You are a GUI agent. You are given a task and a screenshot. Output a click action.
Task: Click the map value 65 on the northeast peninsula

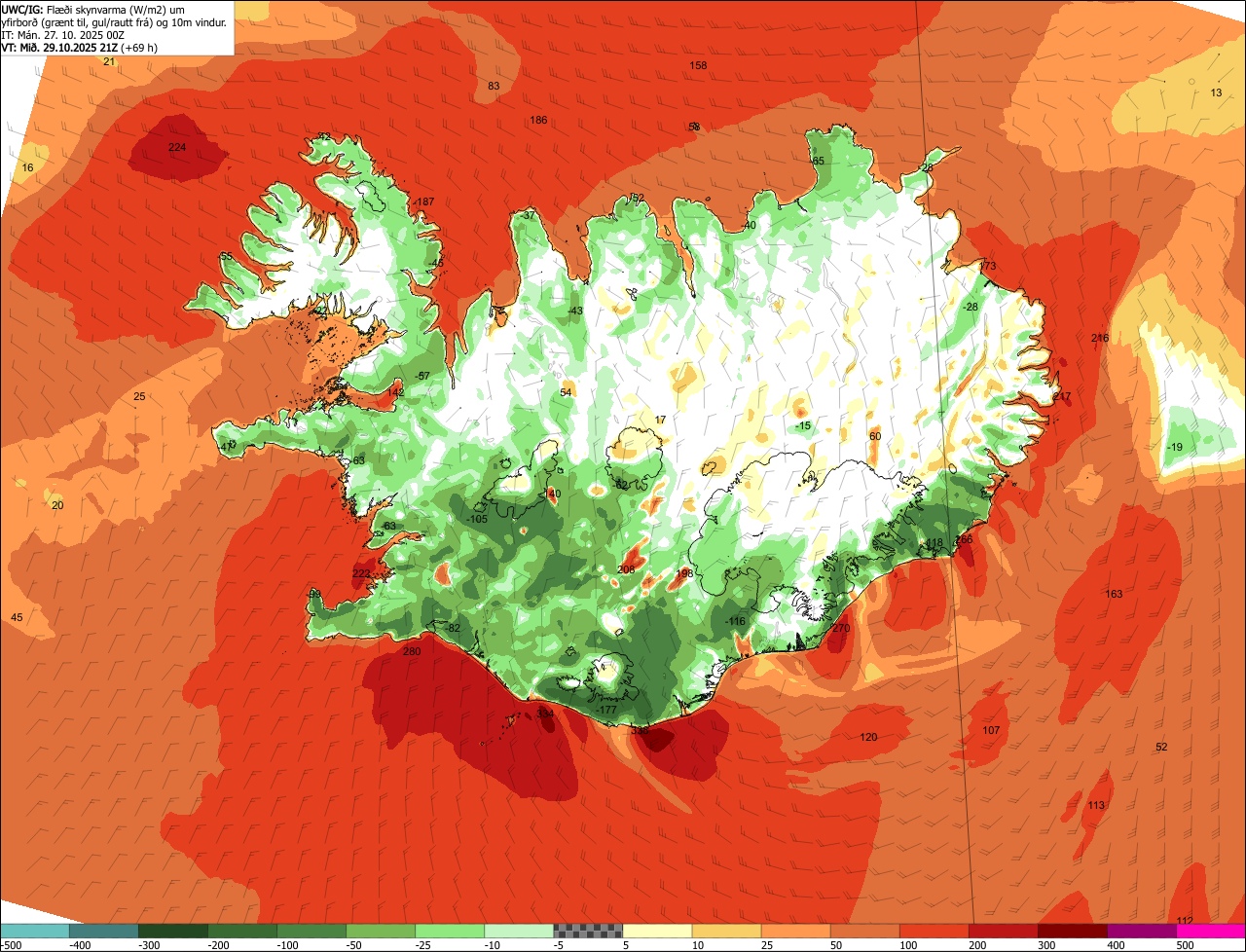818,161
